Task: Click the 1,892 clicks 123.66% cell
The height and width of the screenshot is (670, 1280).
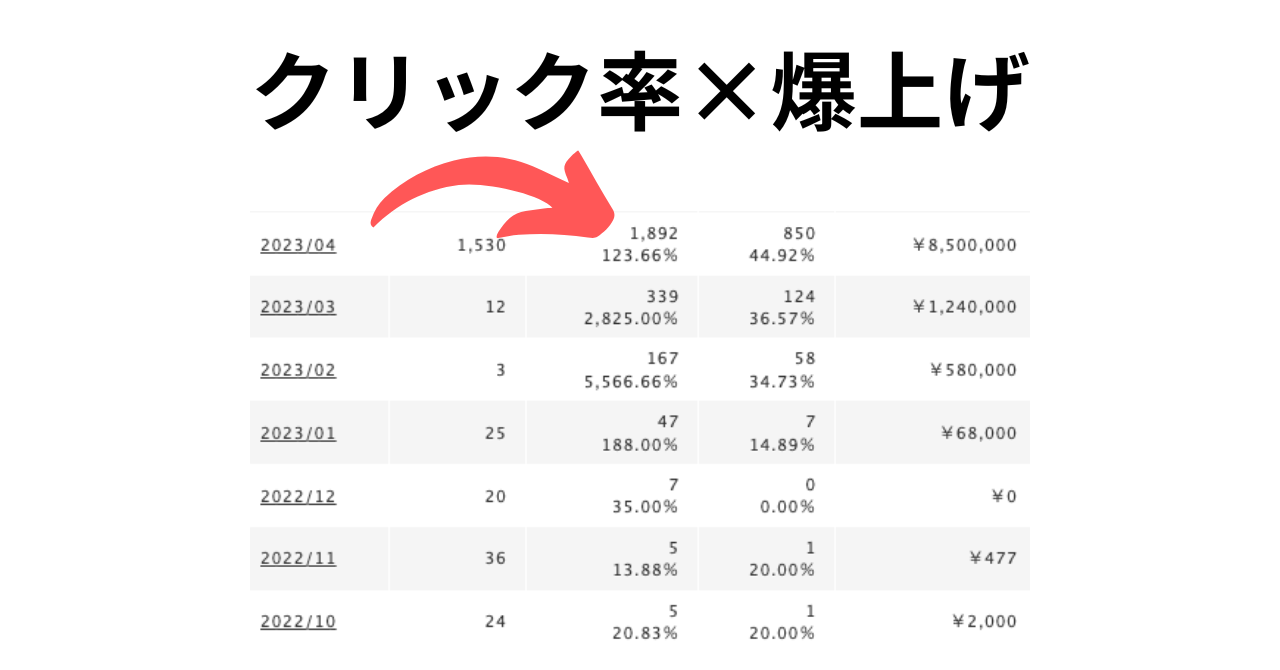Action: coord(612,244)
